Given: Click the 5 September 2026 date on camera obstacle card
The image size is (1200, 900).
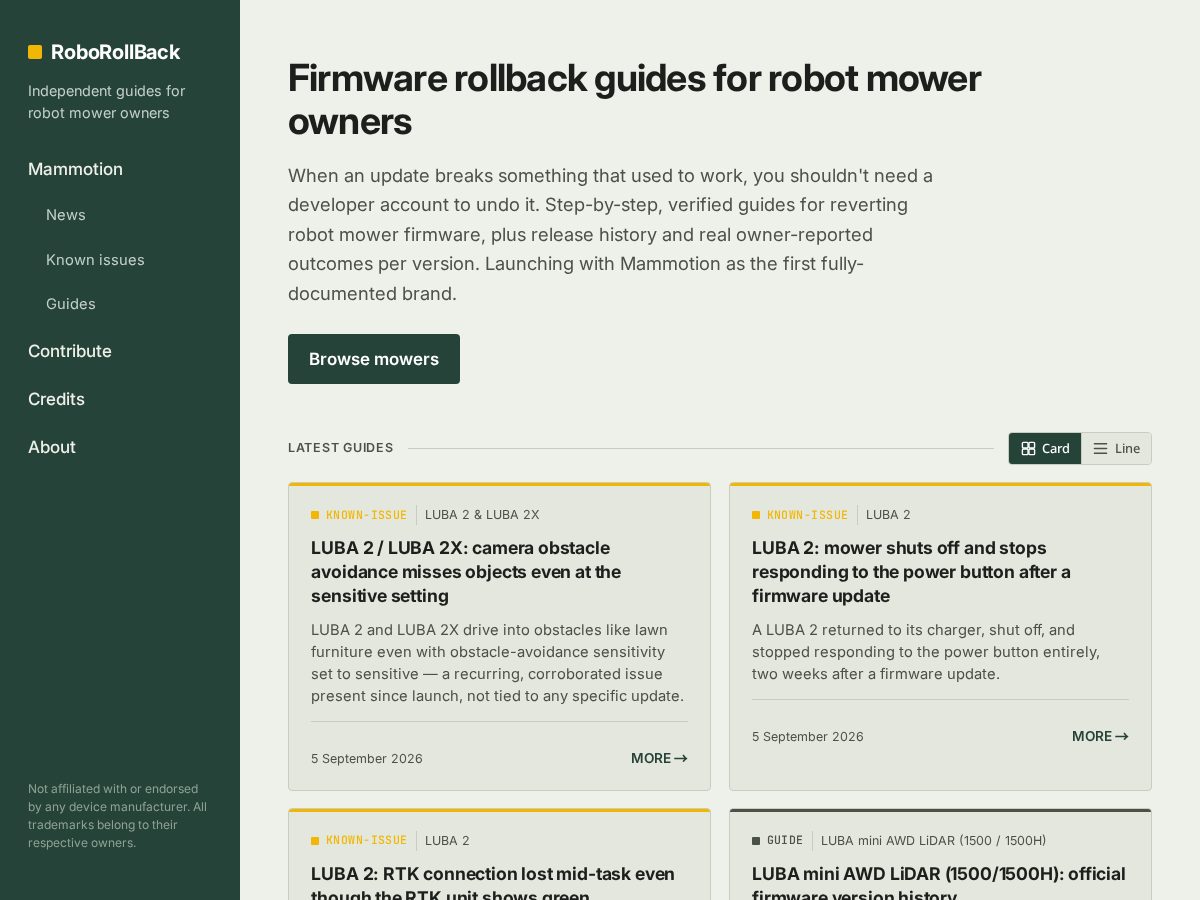Looking at the screenshot, I should (x=367, y=759).
